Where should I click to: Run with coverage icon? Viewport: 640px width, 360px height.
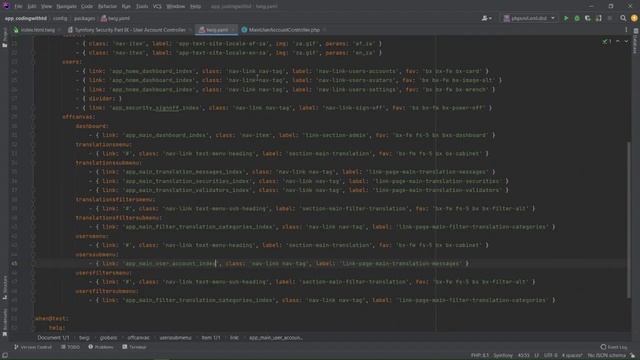pyautogui.click(x=588, y=18)
